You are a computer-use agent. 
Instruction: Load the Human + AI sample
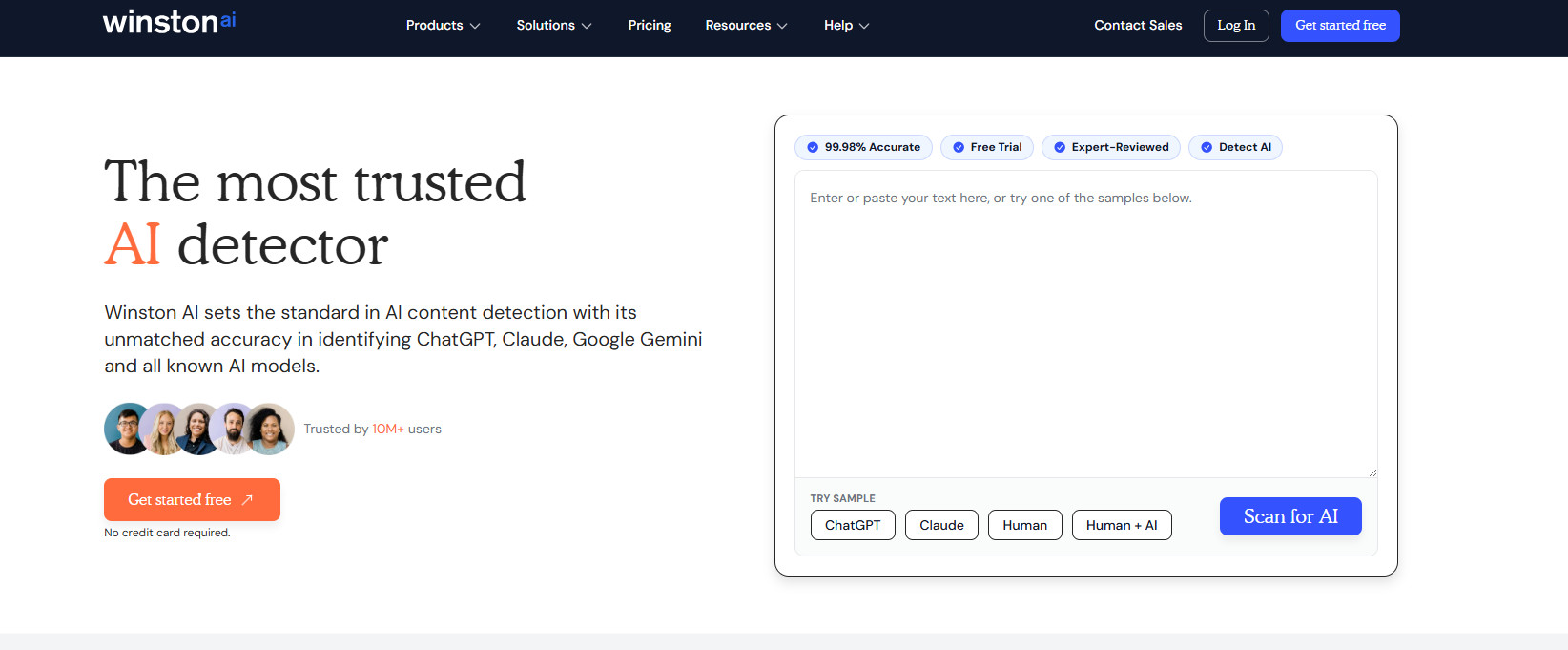click(x=1122, y=525)
